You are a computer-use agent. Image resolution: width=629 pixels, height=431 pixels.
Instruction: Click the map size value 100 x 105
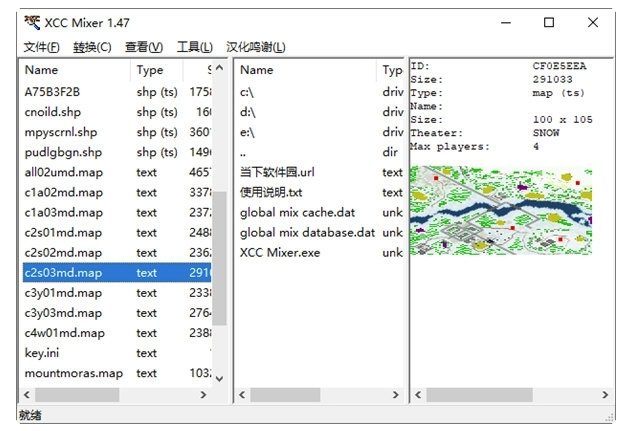[x=562, y=120]
